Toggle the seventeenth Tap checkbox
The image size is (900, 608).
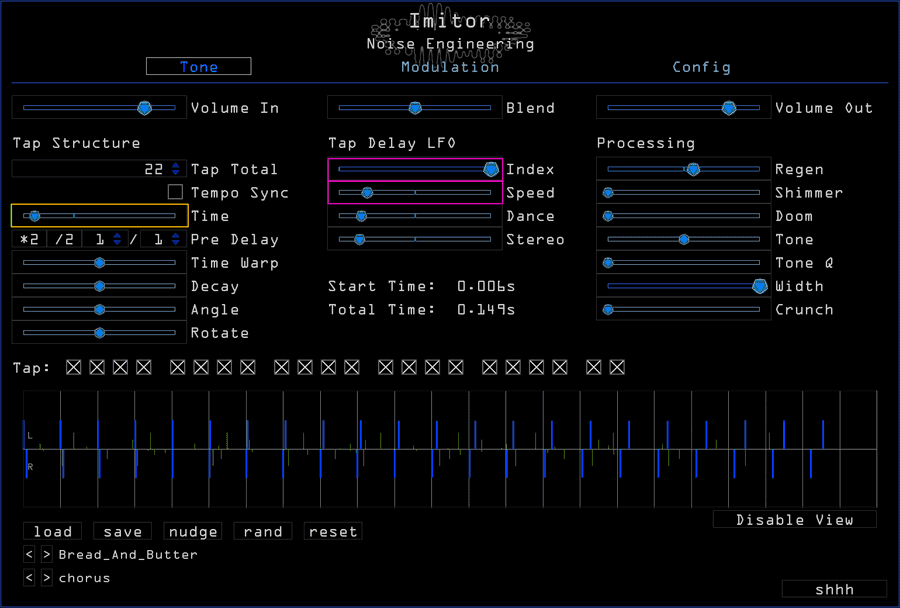pyautogui.click(x=490, y=367)
